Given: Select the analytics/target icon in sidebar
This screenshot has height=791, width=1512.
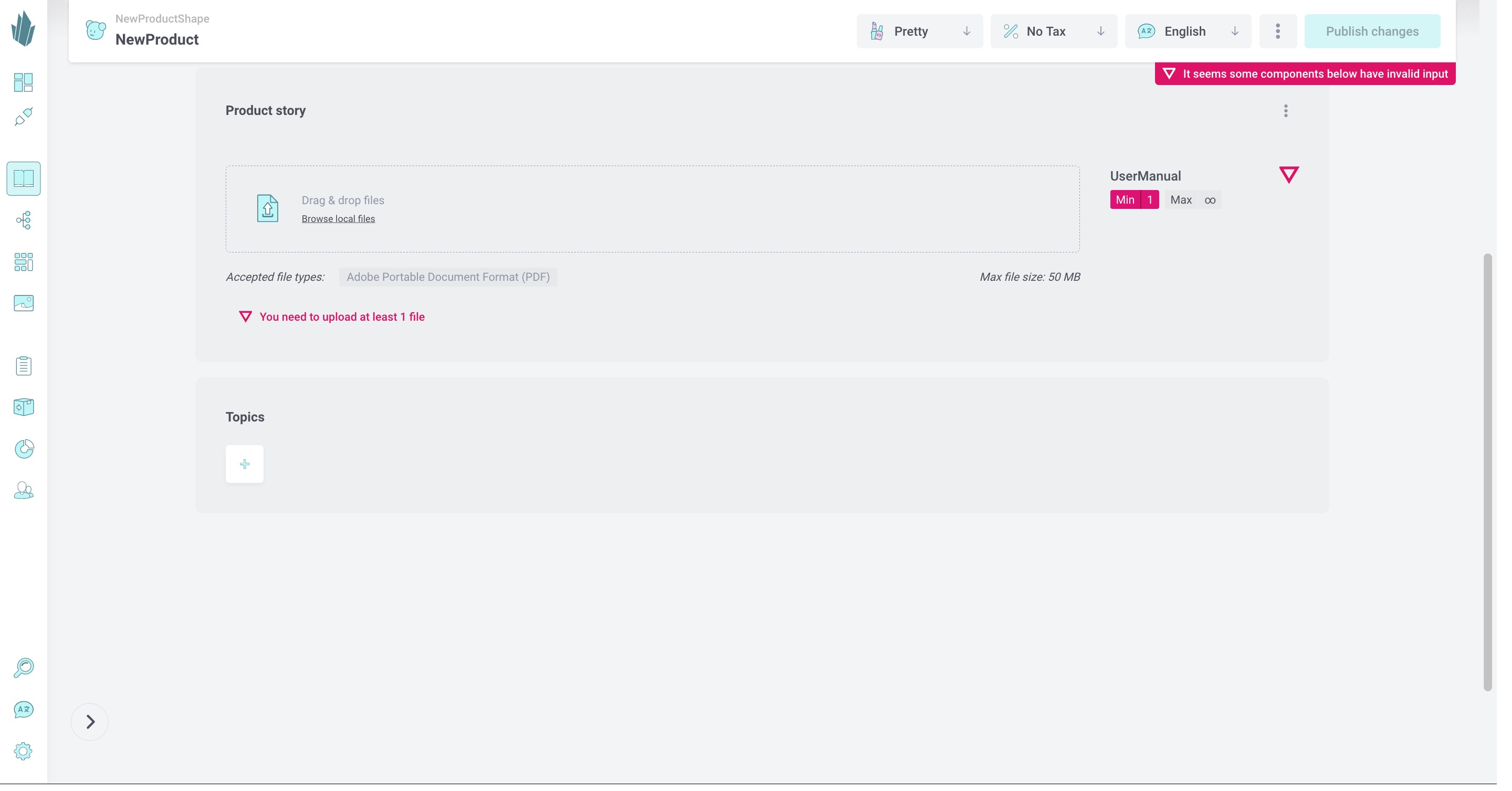Looking at the screenshot, I should pyautogui.click(x=24, y=449).
